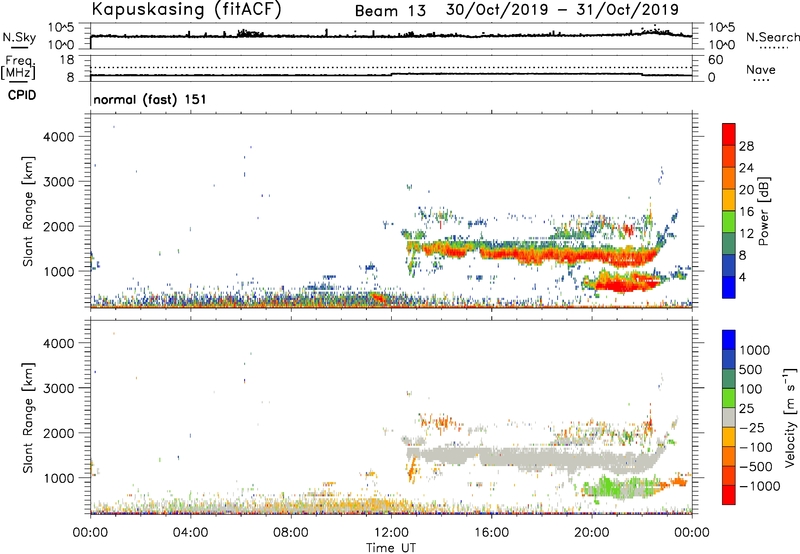Click the grey velocity band near 1500 km
This screenshot has width=800, height=554.
pyautogui.click(x=536, y=457)
